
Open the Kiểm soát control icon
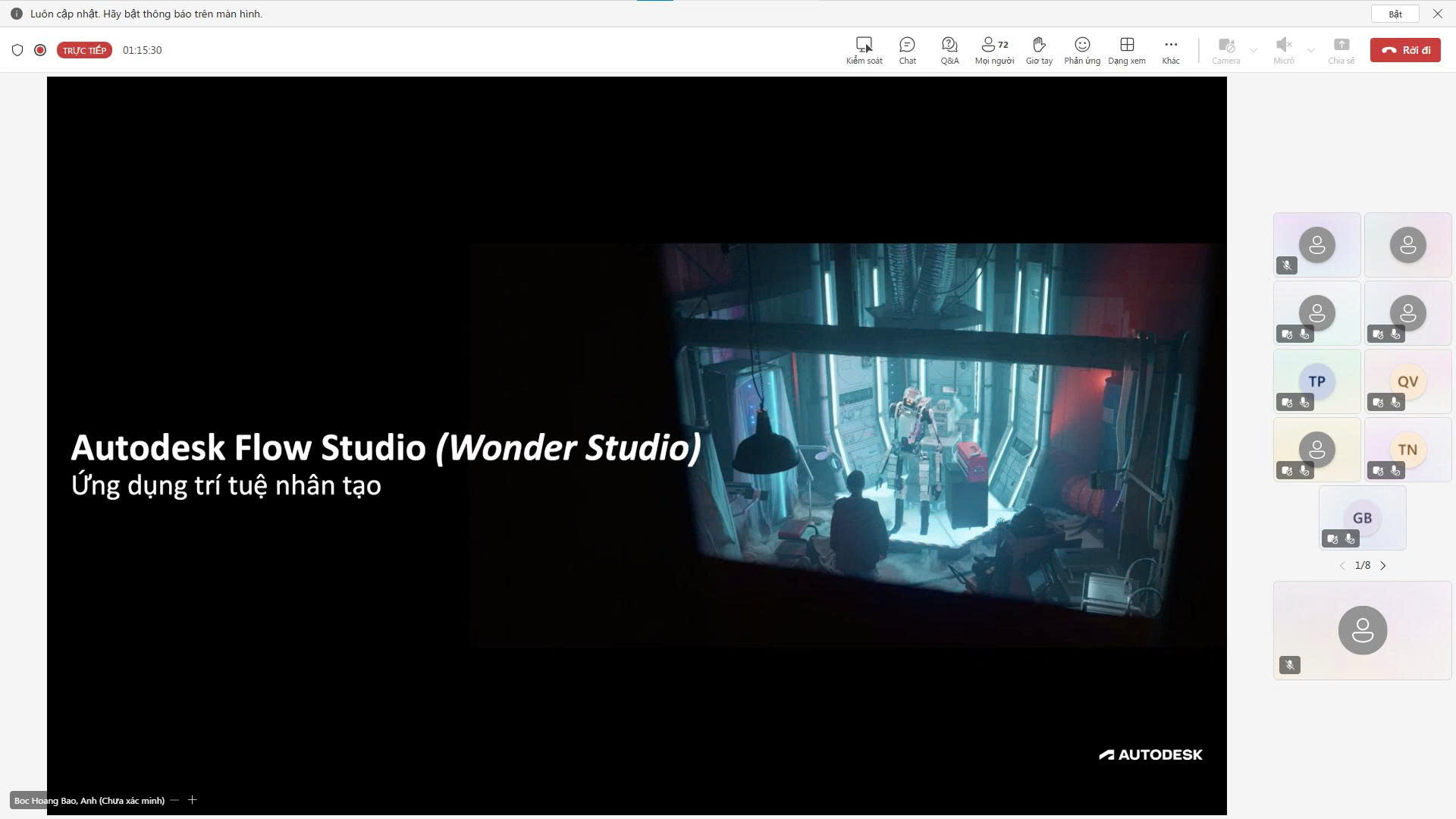click(x=864, y=50)
